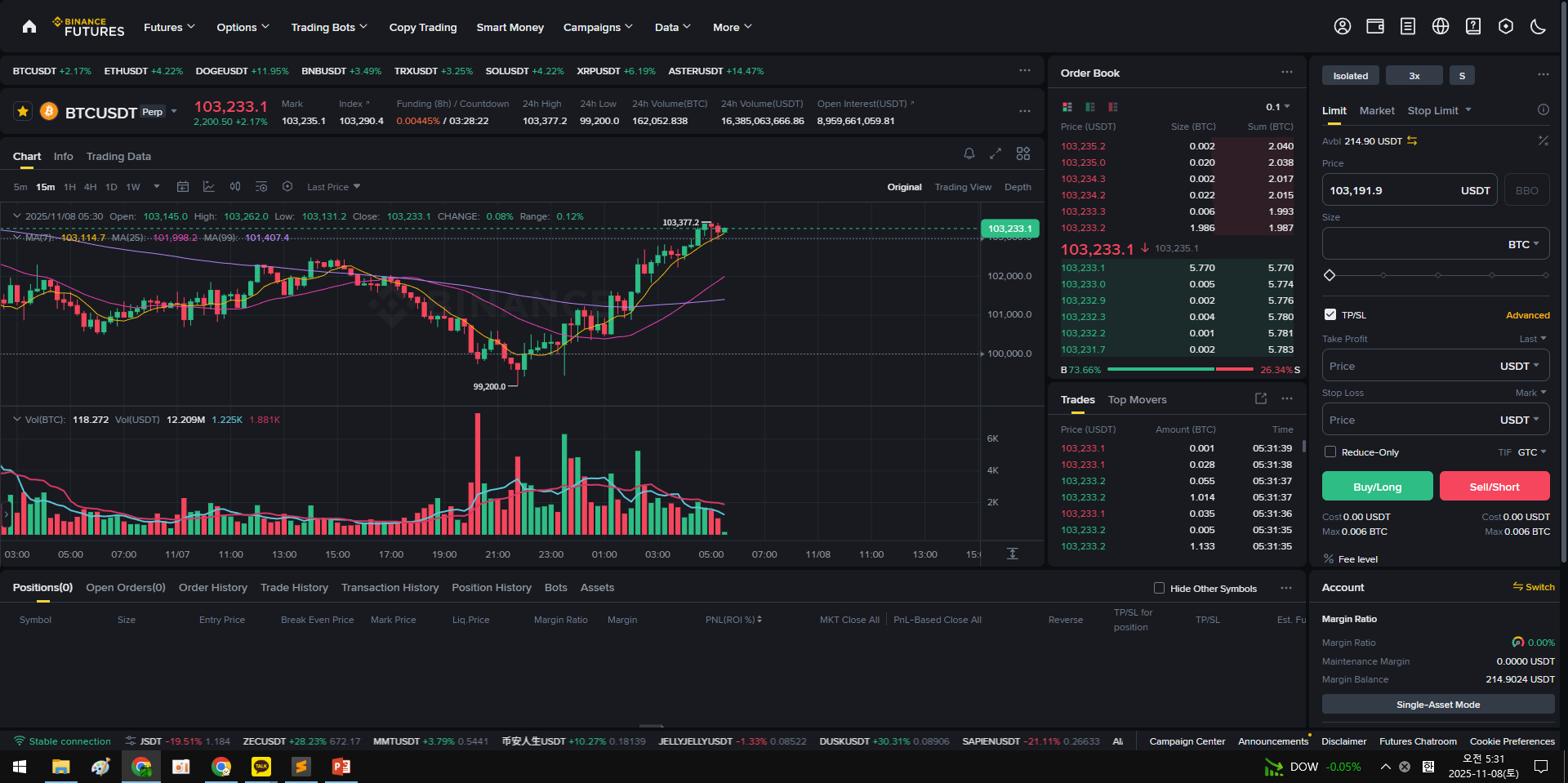
Task: Show both bids and asks order book view
Action: 1067,107
